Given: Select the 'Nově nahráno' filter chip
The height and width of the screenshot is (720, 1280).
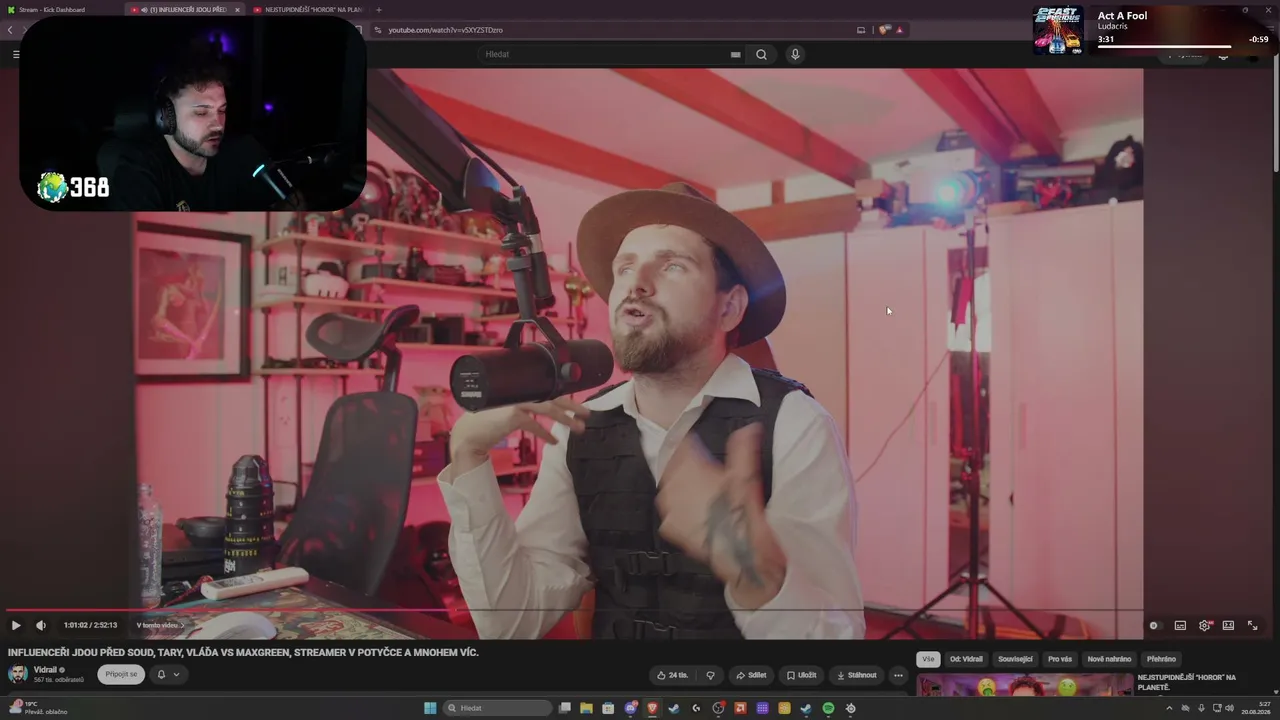Looking at the screenshot, I should [x=1109, y=659].
